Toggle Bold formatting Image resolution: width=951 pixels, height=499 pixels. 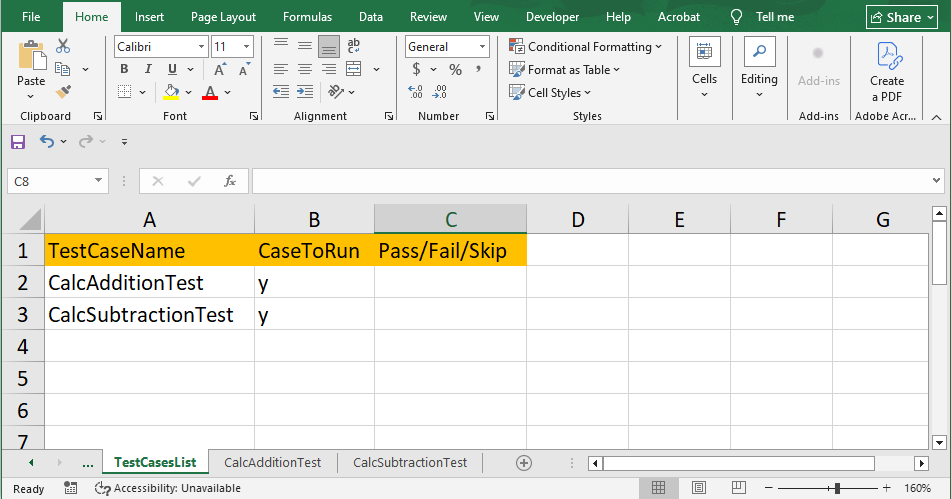pos(124,69)
